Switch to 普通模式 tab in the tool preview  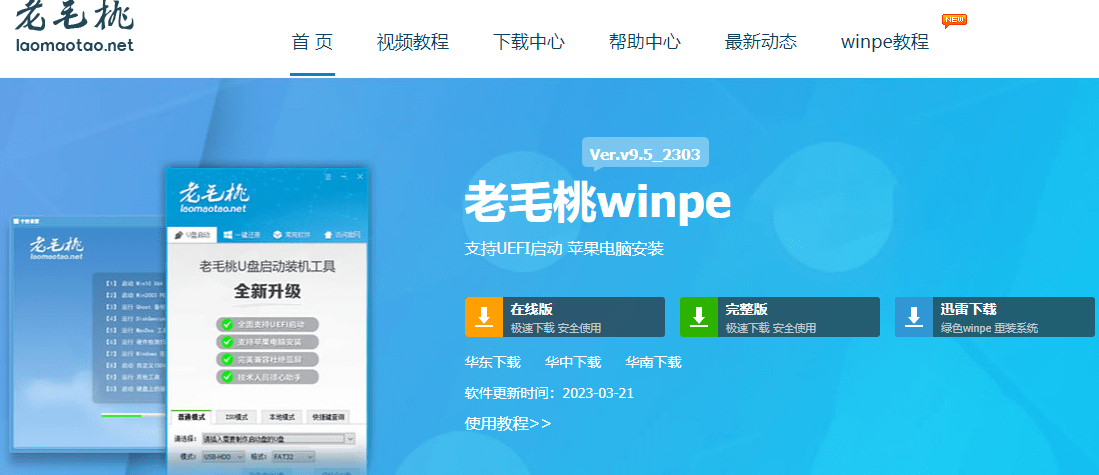(191, 417)
